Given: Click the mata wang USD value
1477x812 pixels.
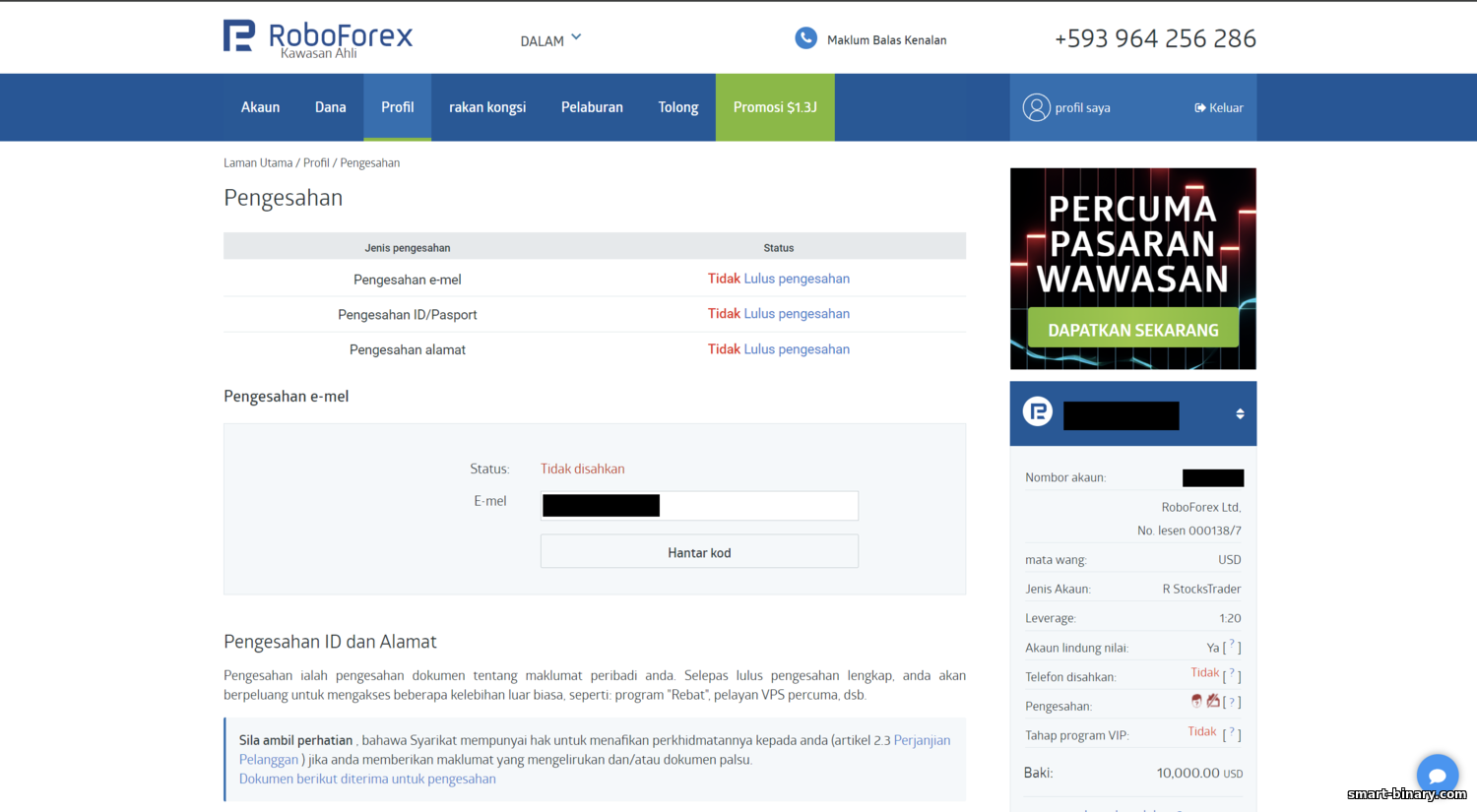Looking at the screenshot, I should point(1229,560).
